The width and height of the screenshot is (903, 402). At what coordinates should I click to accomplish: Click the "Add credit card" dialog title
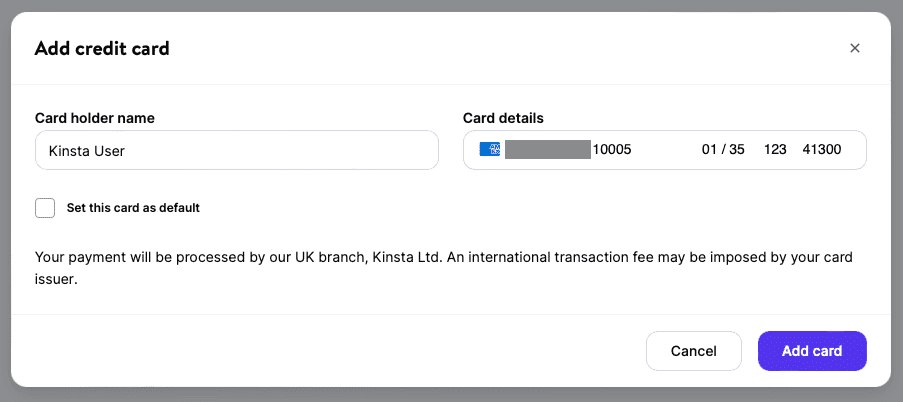pyautogui.click(x=102, y=48)
